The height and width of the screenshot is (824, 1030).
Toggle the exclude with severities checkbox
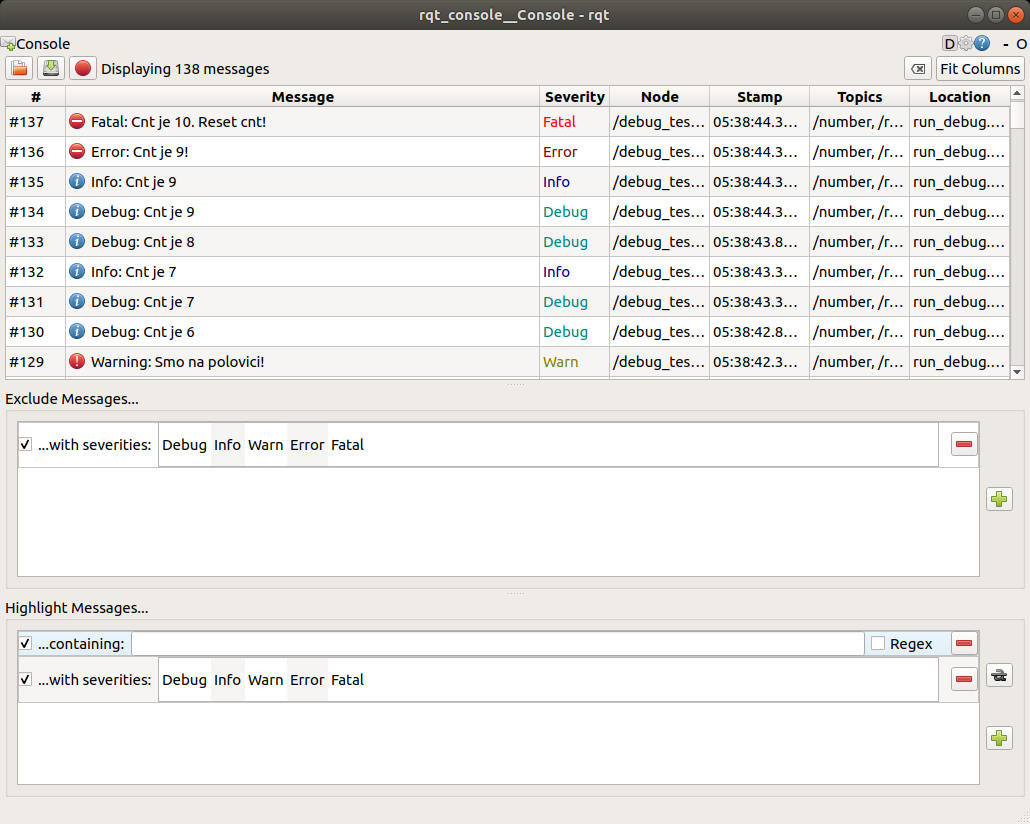(x=26, y=445)
